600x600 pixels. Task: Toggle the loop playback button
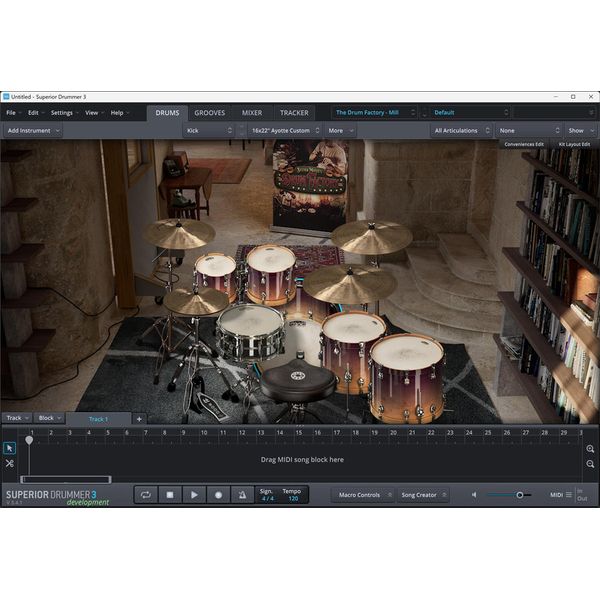coord(146,495)
